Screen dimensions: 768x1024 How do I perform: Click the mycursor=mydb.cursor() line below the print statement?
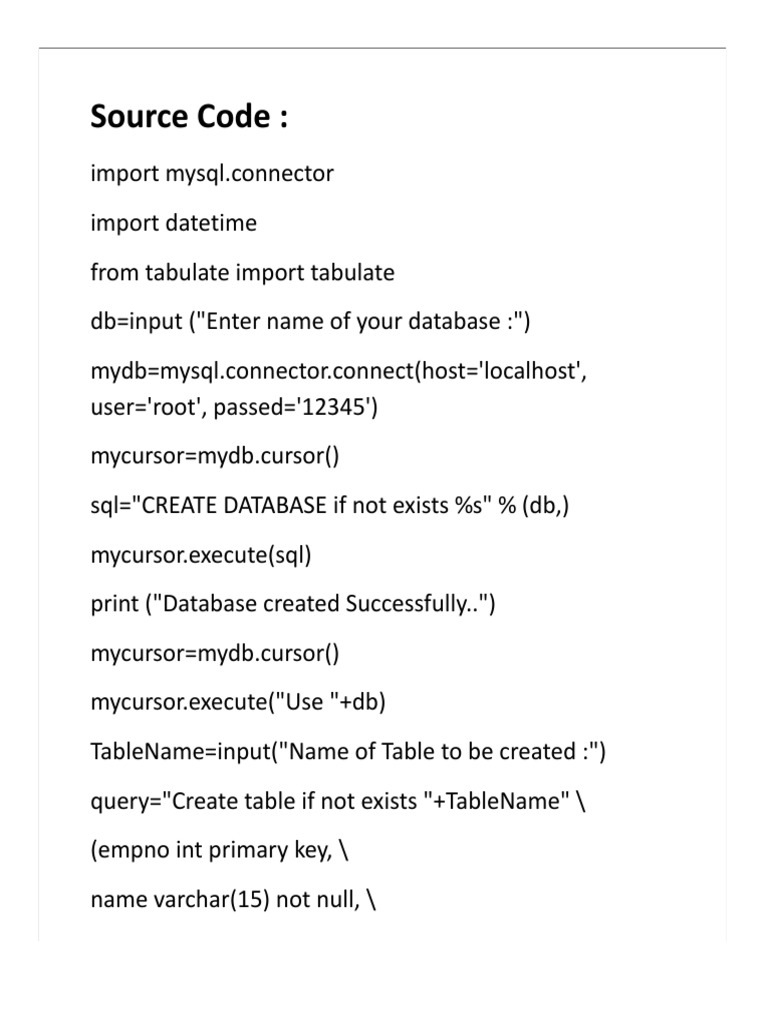pyautogui.click(x=215, y=654)
